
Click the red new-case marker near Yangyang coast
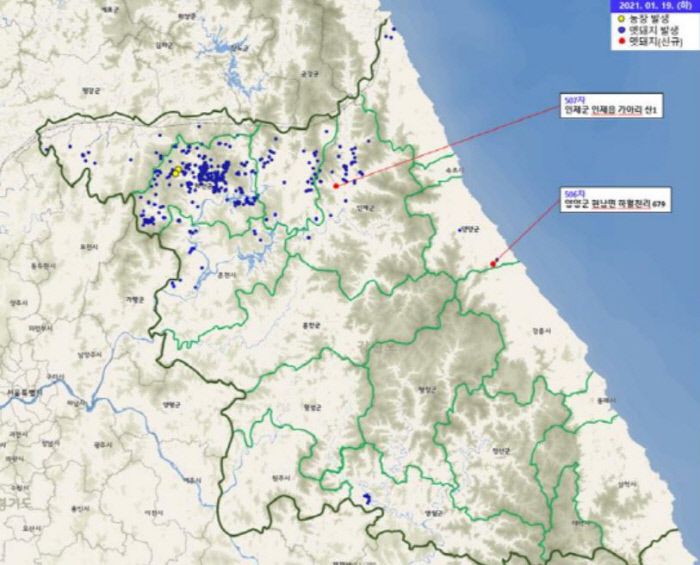(x=494, y=263)
